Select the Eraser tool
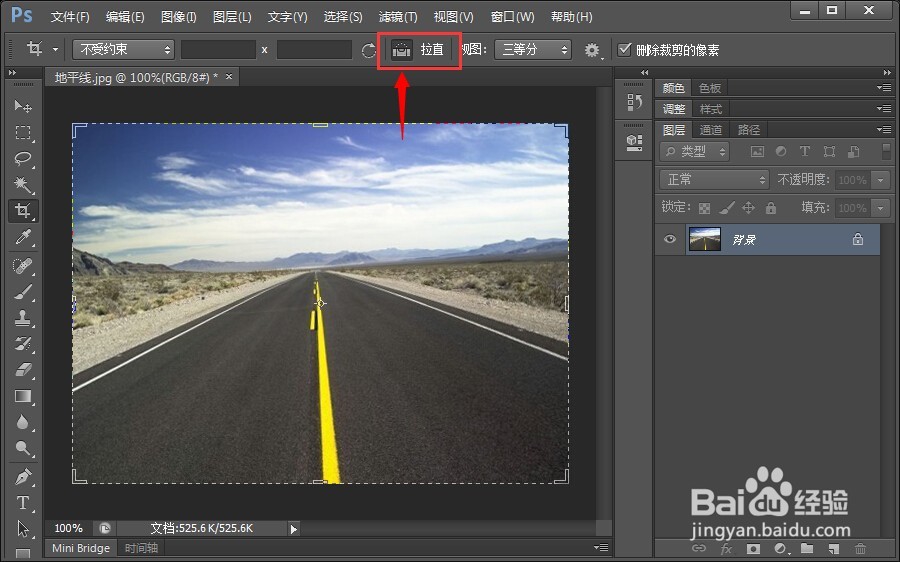 (23, 370)
